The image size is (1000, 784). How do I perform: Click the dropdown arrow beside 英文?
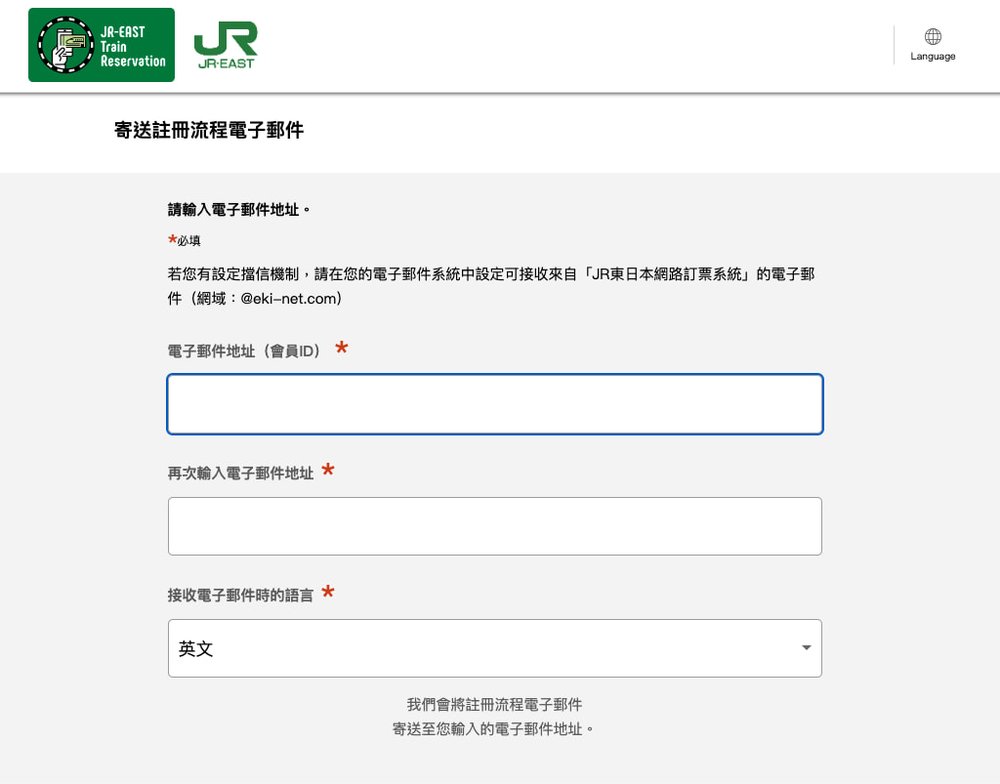(806, 647)
